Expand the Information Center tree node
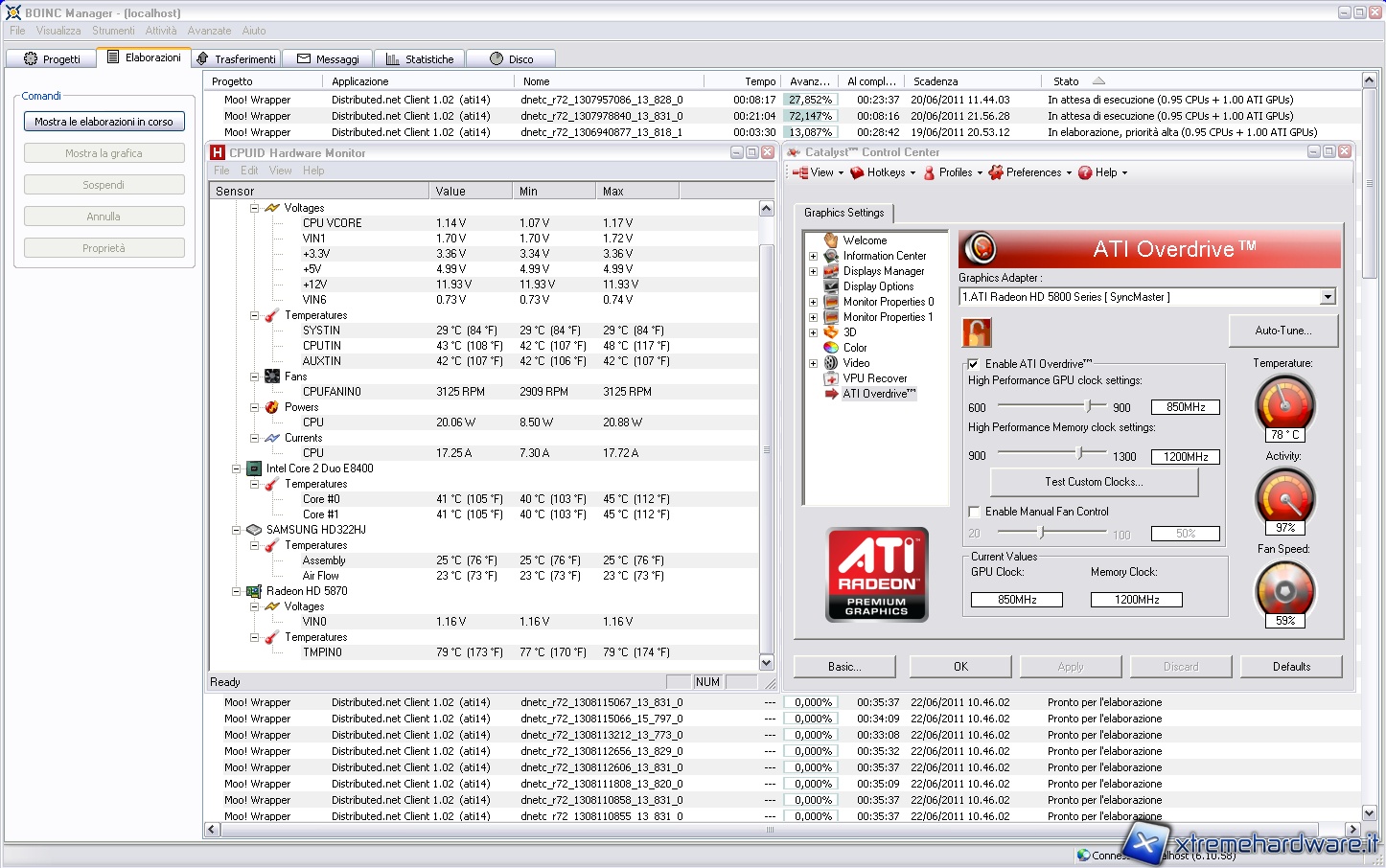 [x=813, y=256]
